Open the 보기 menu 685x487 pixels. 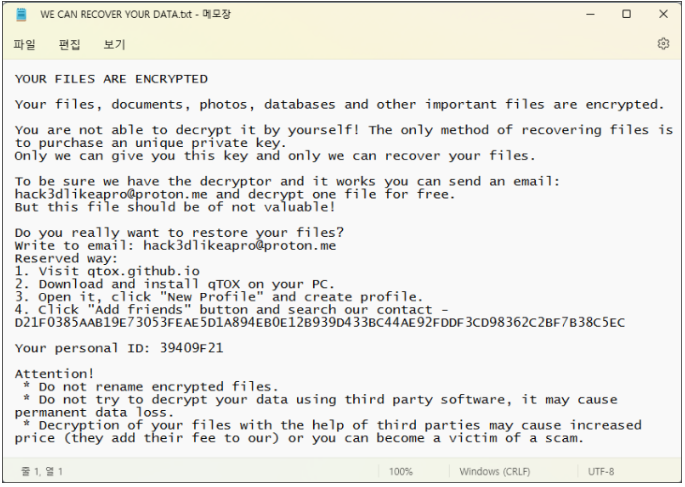(x=114, y=44)
